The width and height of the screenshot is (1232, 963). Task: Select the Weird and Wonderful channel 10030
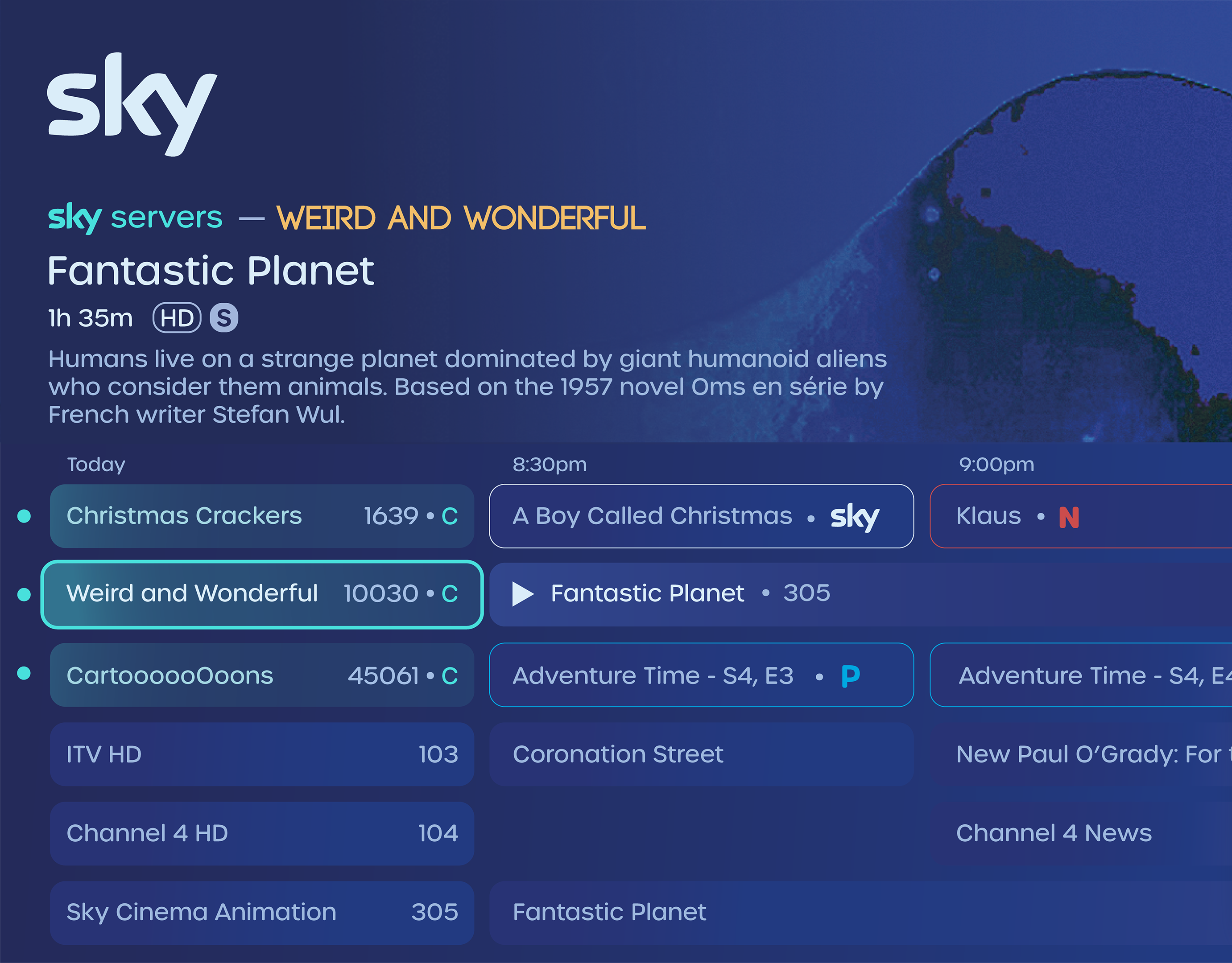coord(262,594)
